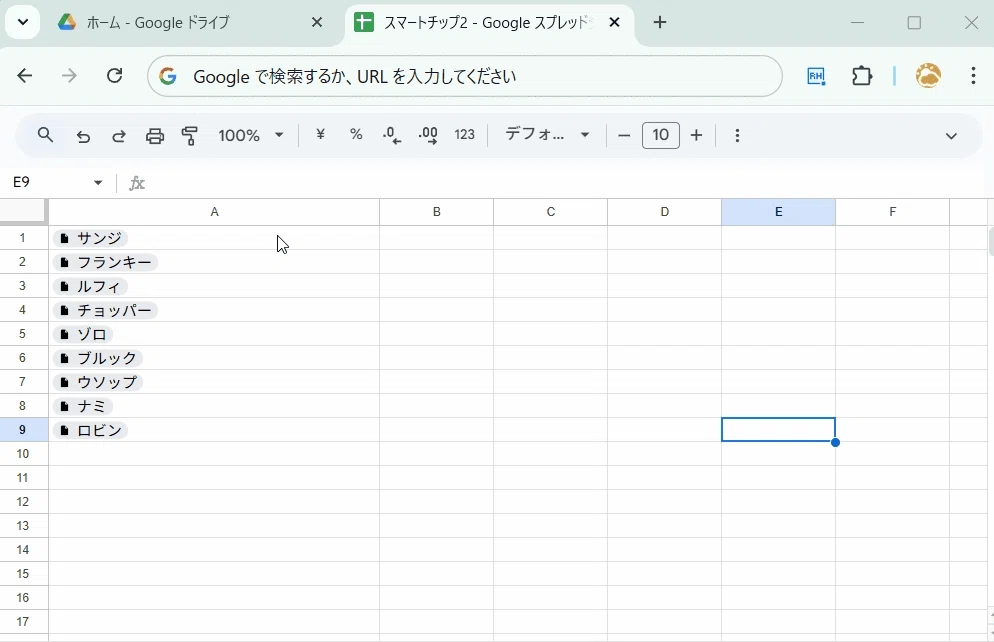Close the スマートチップ2 tab
Image resolution: width=994 pixels, height=642 pixels.
click(614, 23)
